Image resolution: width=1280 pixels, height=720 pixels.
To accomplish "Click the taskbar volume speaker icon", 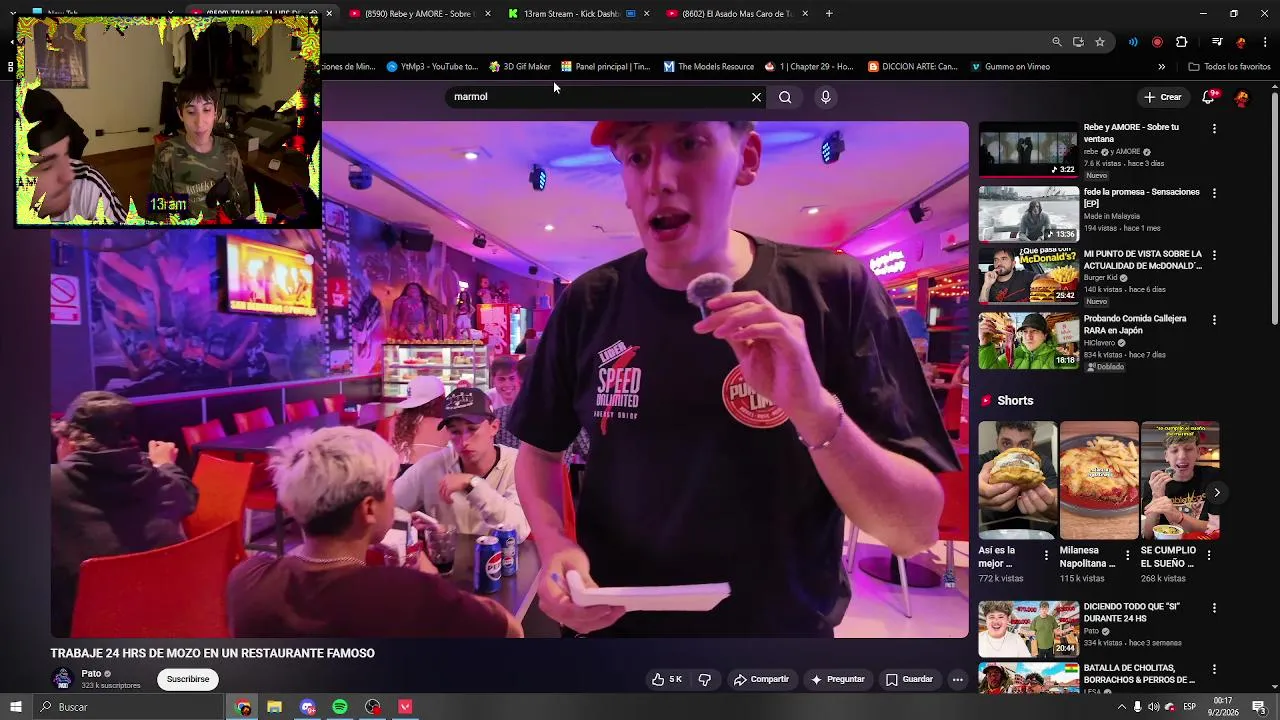I will tap(1153, 707).
